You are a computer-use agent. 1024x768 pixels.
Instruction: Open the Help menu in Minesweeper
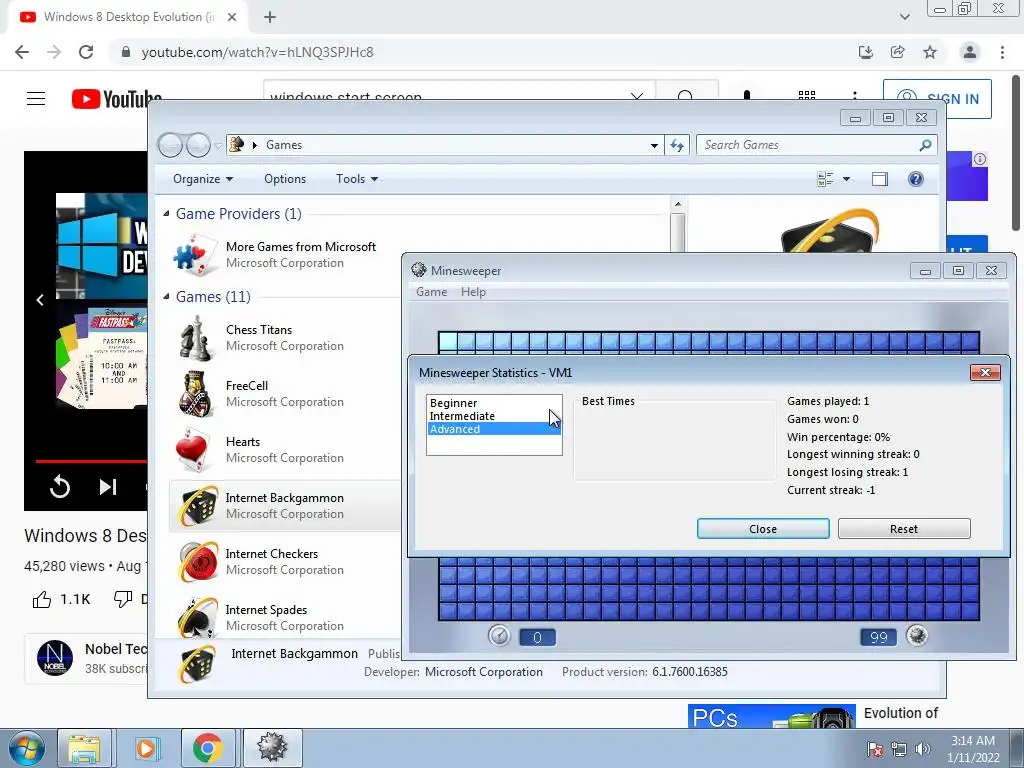pos(473,292)
